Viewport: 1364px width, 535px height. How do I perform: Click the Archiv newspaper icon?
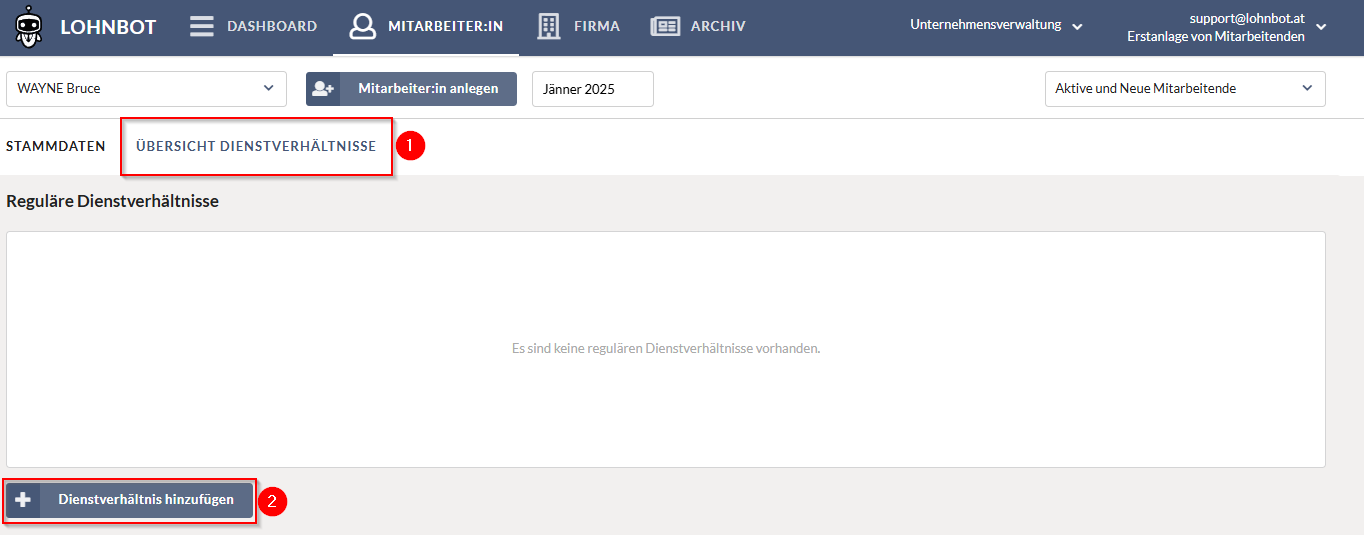665,26
